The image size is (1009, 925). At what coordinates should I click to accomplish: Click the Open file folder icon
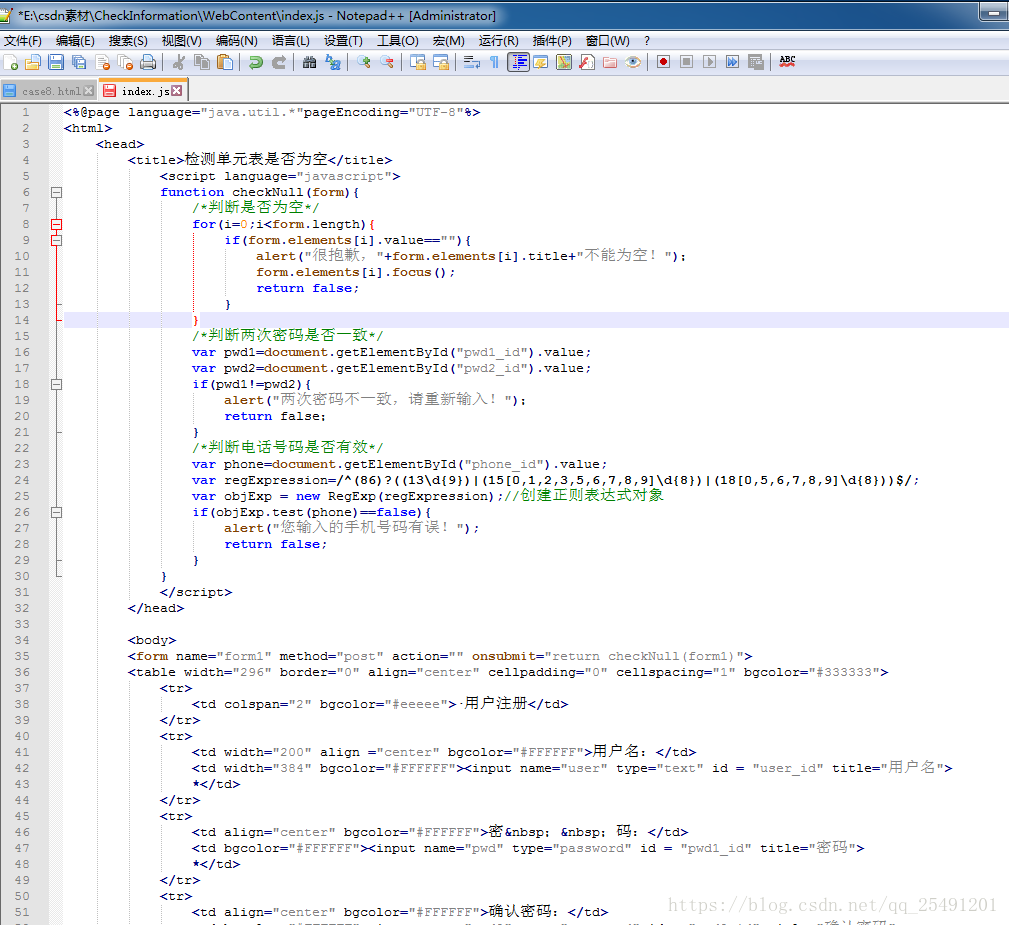33,62
